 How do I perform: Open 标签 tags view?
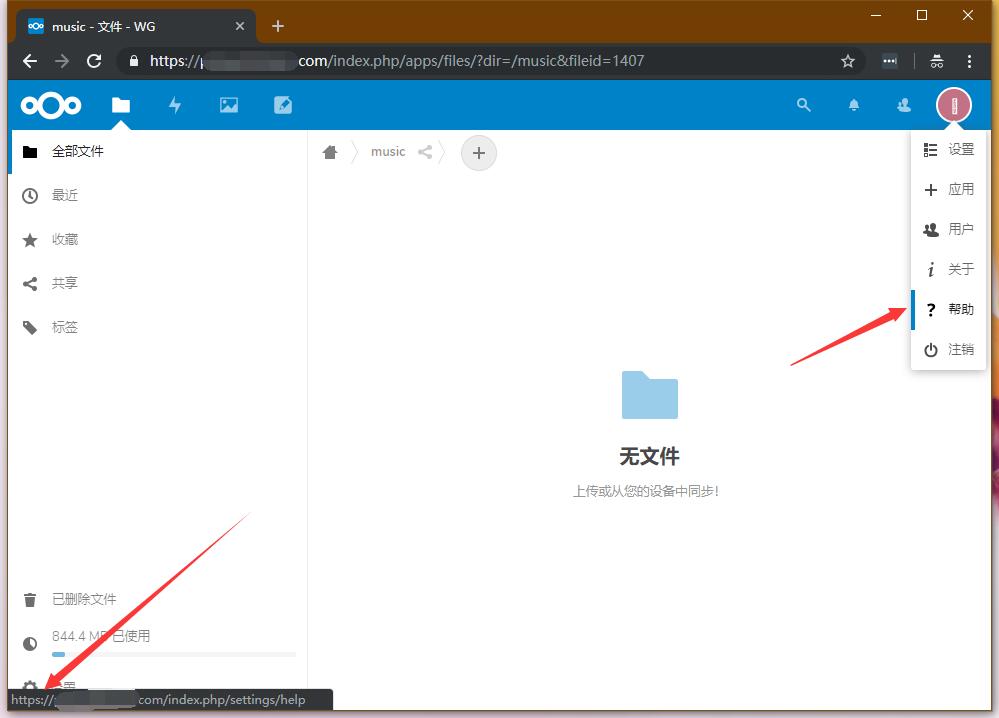pos(158,327)
